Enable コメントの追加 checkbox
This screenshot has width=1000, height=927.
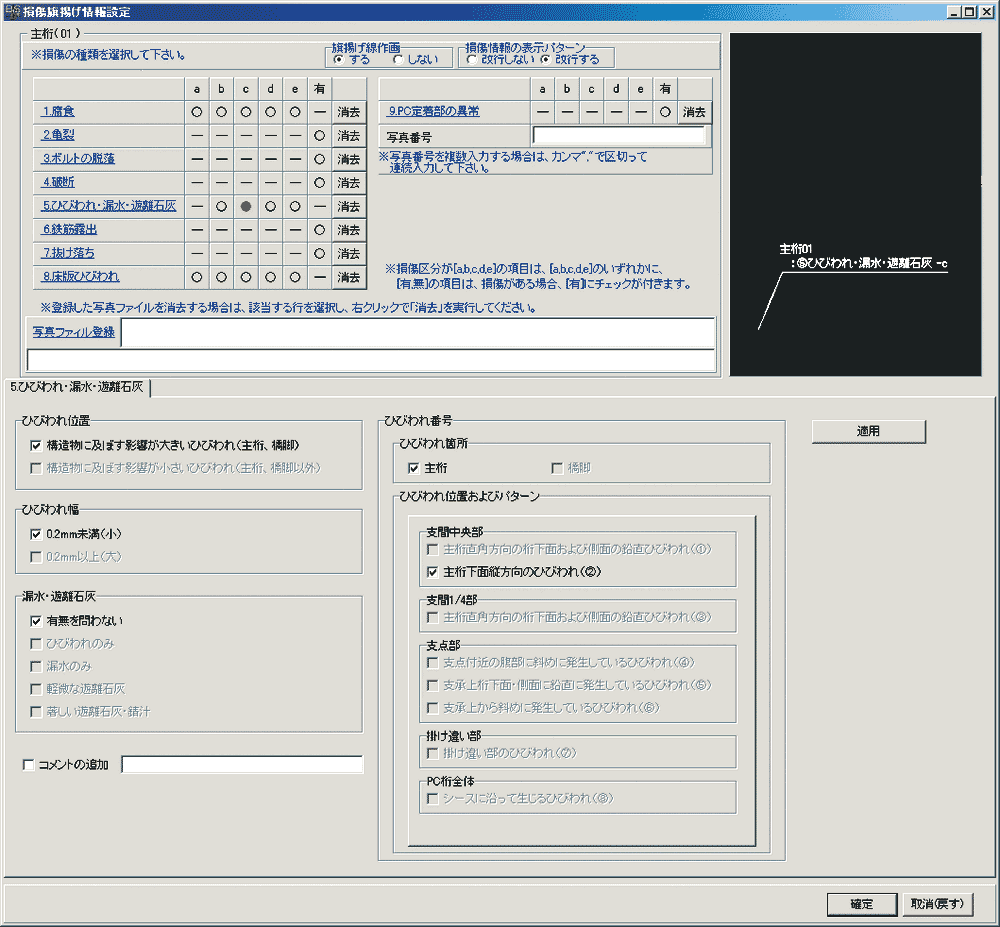pyautogui.click(x=28, y=764)
